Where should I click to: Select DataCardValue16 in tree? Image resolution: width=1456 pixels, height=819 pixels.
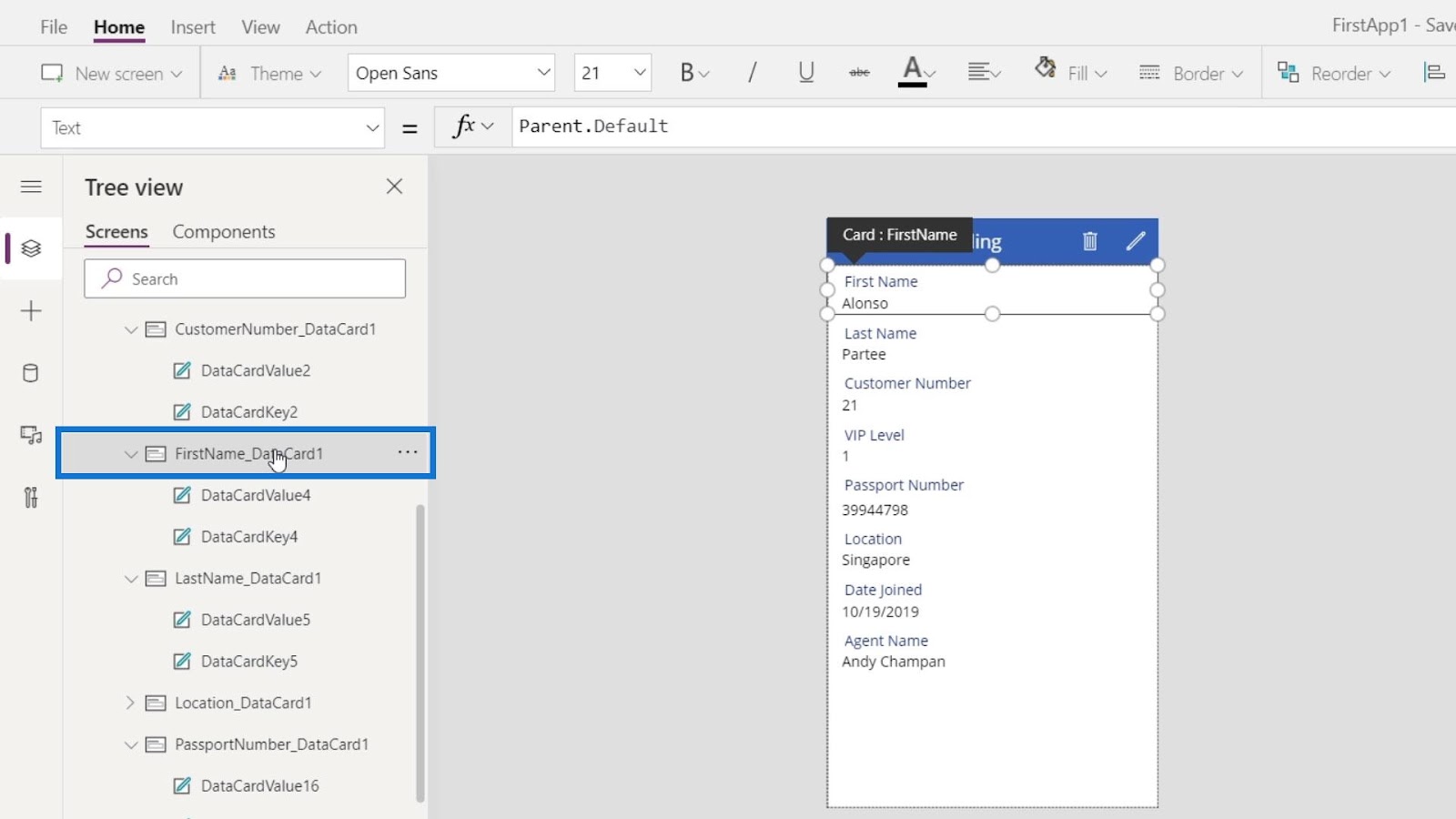260,786
